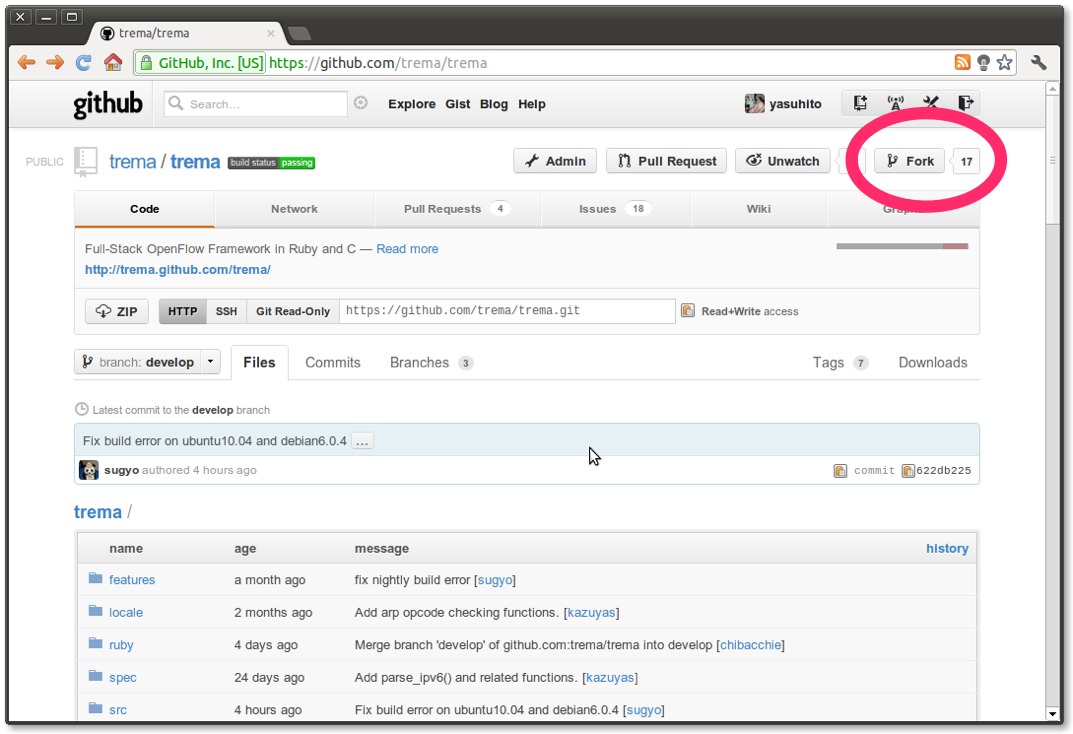Click the commit clipboard icon before 'commit'

pyautogui.click(x=840, y=471)
